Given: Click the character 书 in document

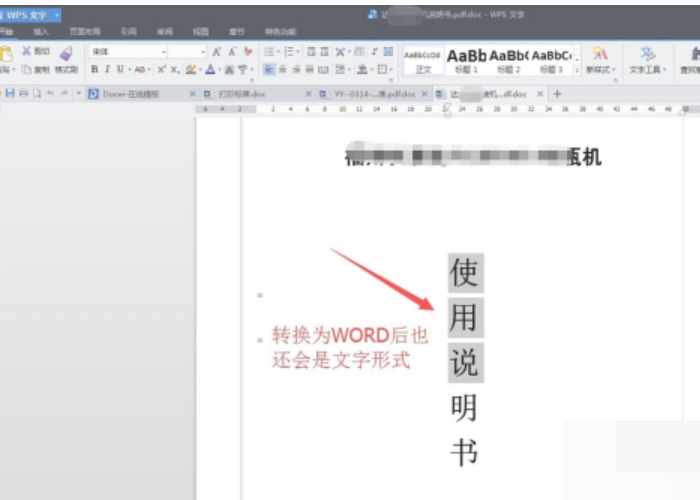Looking at the screenshot, I should coord(464,452).
